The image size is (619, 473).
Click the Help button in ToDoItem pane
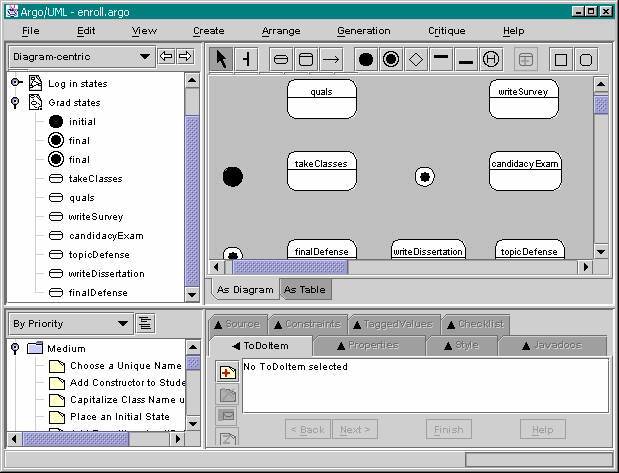click(543, 429)
